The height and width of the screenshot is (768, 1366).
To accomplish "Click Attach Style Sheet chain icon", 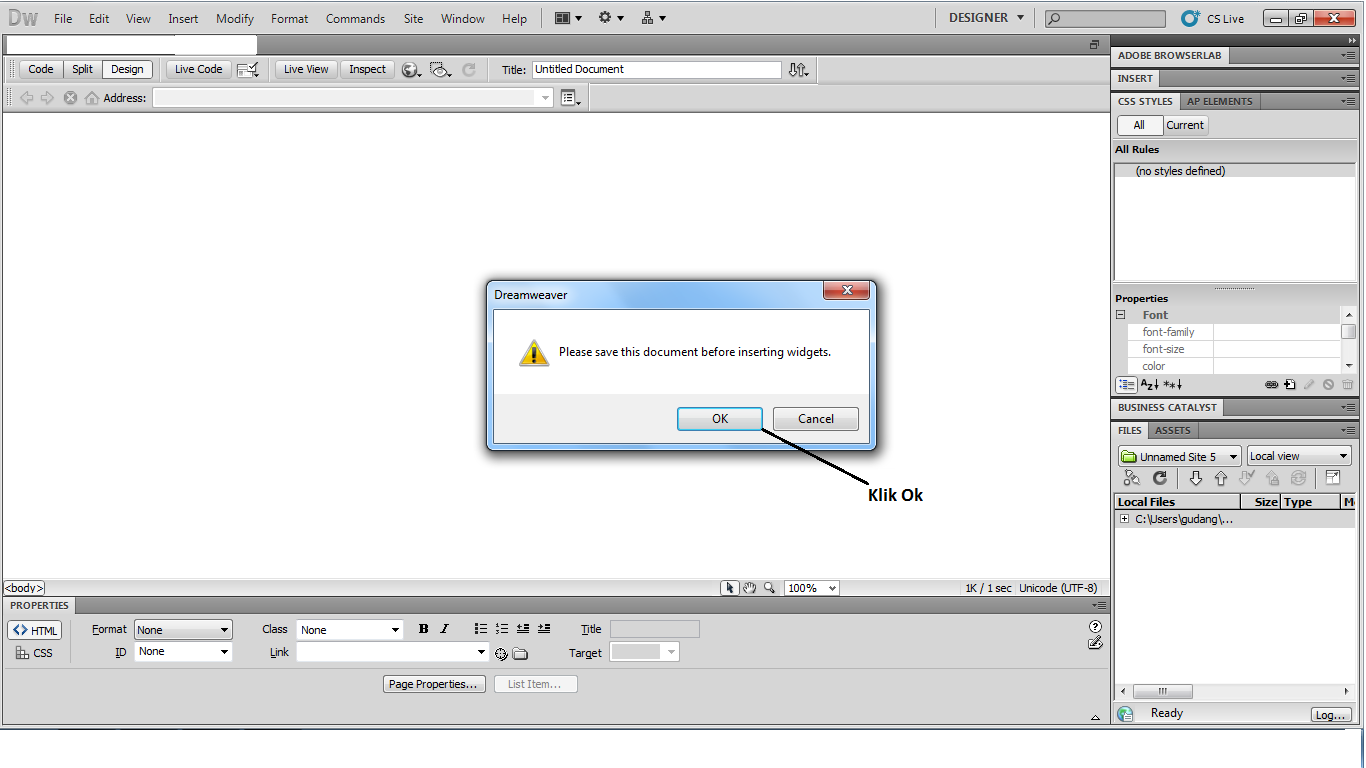I will point(1271,384).
